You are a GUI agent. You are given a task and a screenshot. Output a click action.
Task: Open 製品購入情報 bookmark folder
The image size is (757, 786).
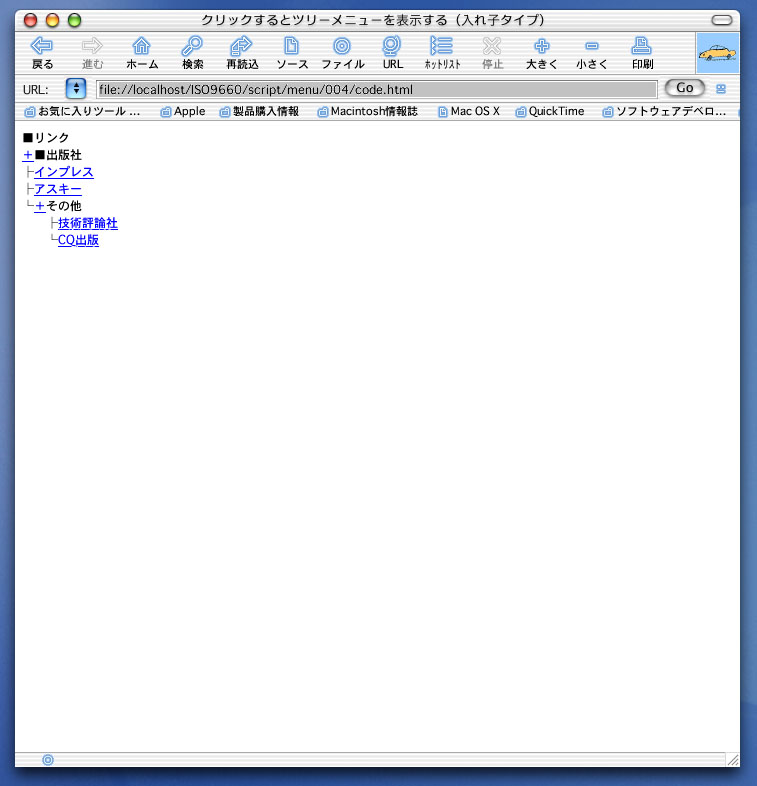coord(259,111)
